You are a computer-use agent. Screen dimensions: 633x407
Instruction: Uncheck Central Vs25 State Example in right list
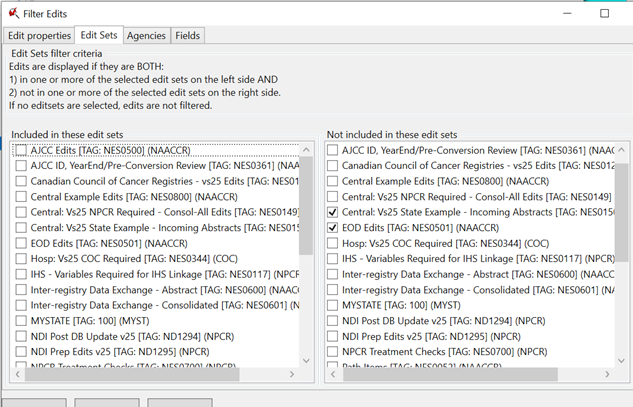pyautogui.click(x=333, y=213)
